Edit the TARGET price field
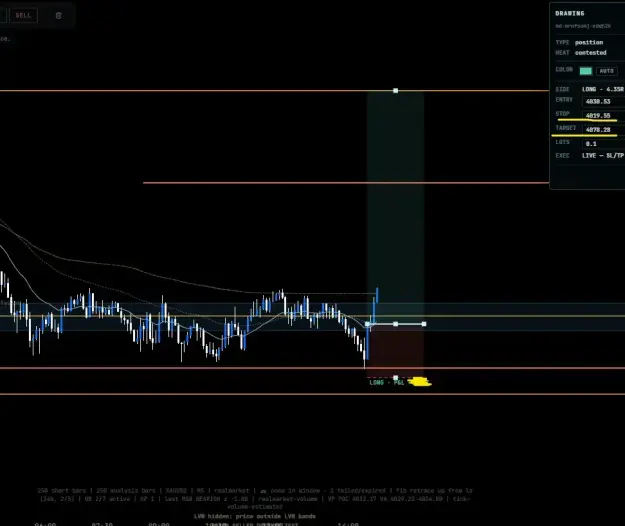The image size is (625, 526). (x=603, y=130)
